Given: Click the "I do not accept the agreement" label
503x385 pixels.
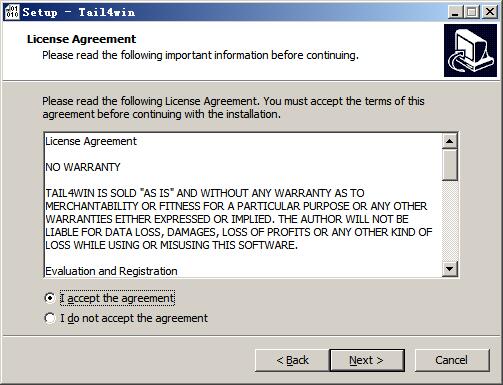Looking at the screenshot, I should 134,318.
